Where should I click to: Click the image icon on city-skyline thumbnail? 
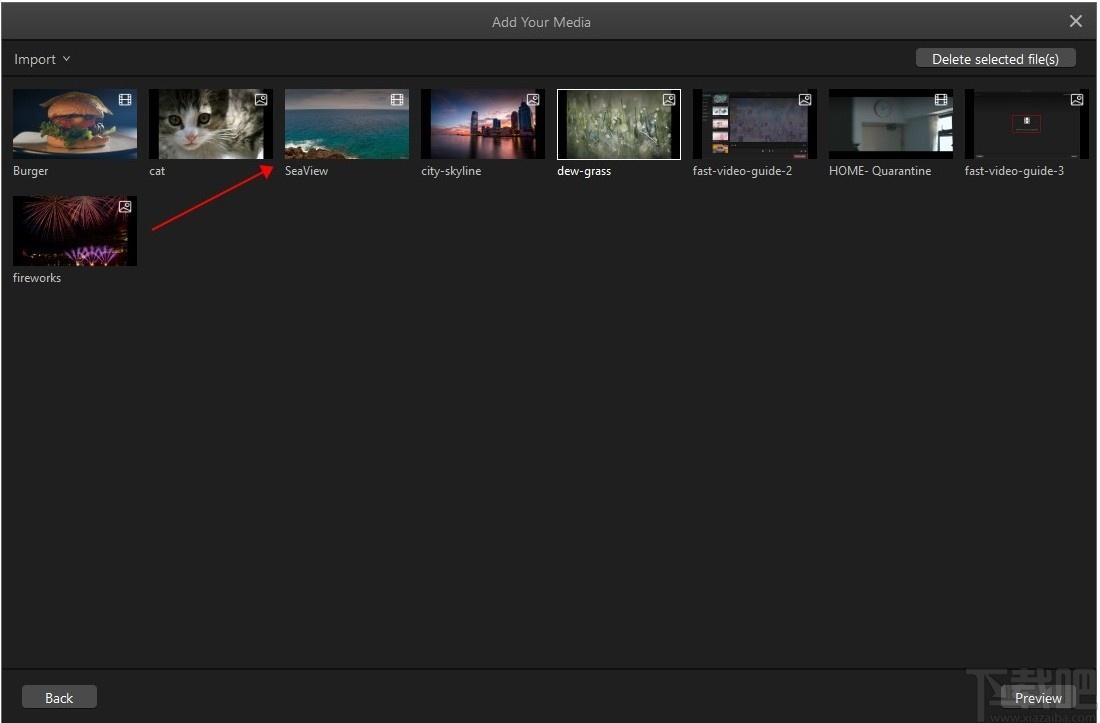click(533, 100)
